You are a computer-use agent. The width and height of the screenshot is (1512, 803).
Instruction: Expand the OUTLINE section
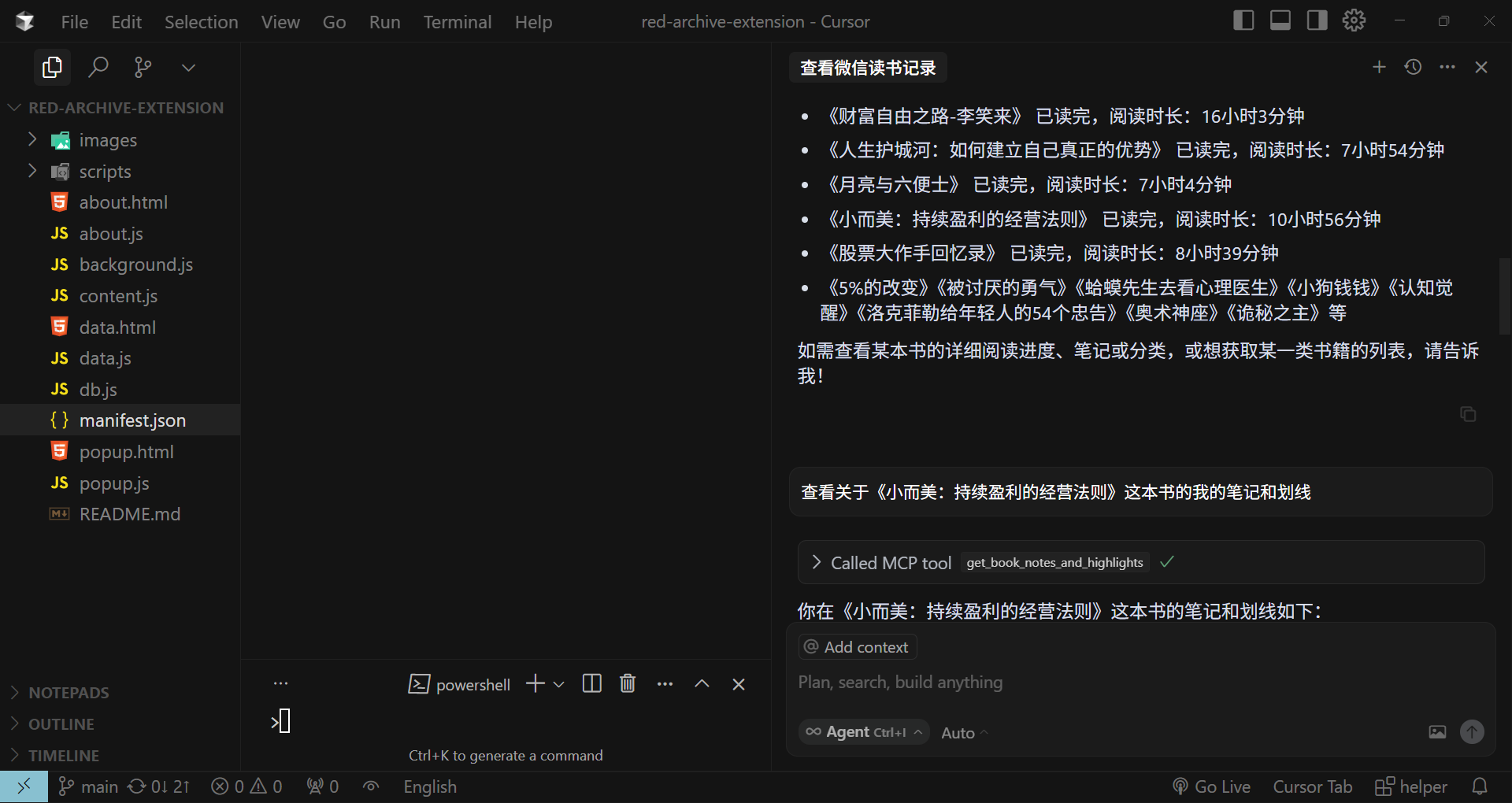point(120,724)
